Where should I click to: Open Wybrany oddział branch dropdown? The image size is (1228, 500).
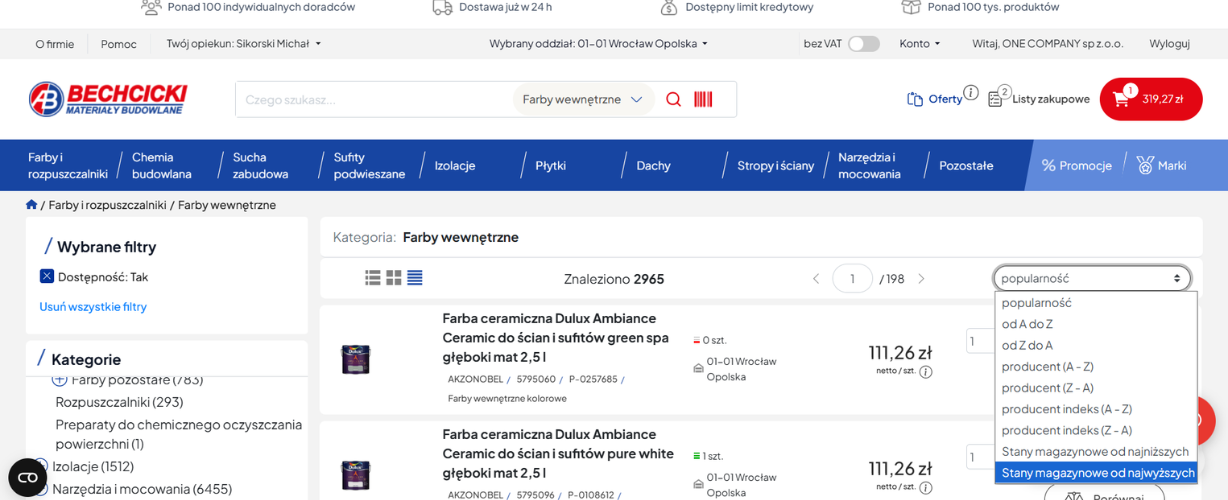pyautogui.click(x=598, y=44)
